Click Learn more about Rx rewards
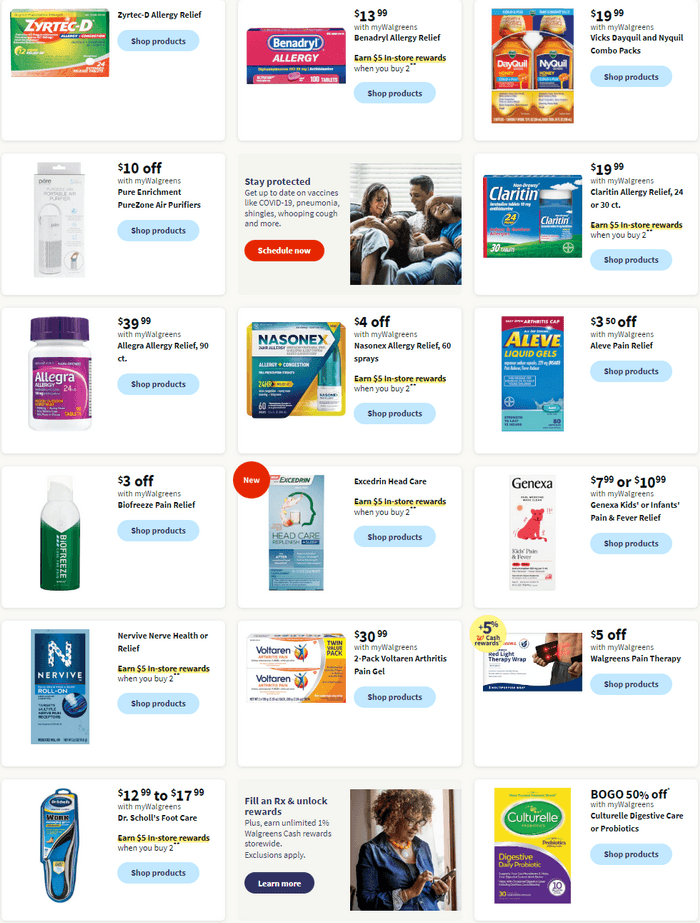 click(x=279, y=883)
